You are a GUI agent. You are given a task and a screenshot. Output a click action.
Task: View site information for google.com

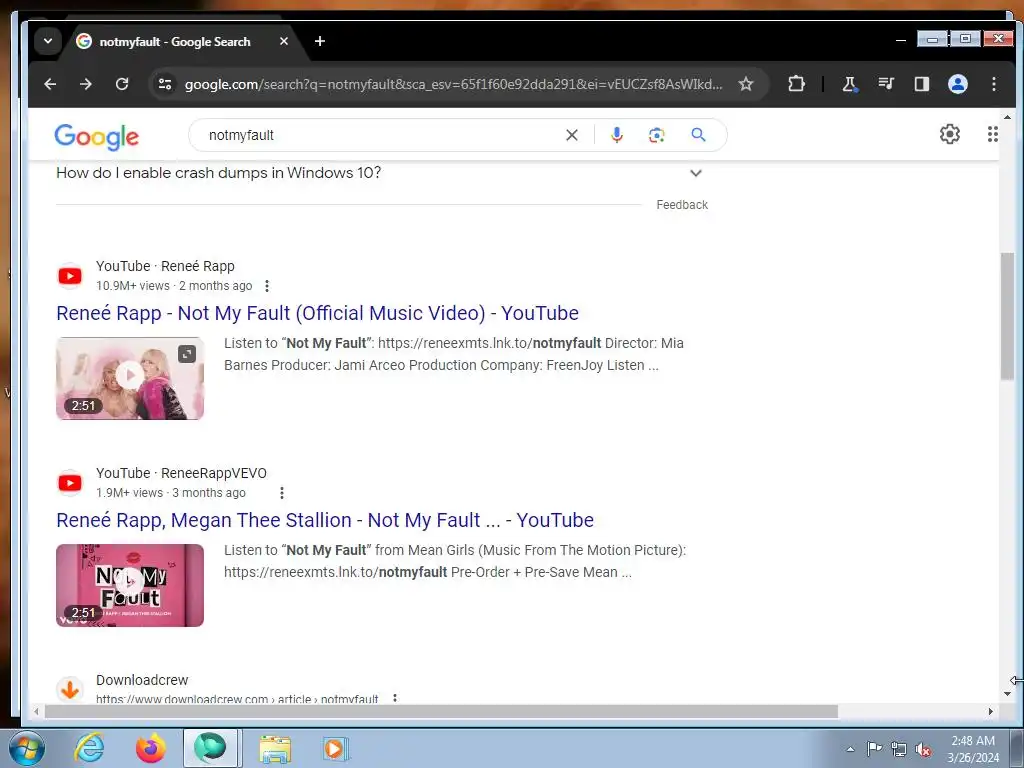coord(165,84)
